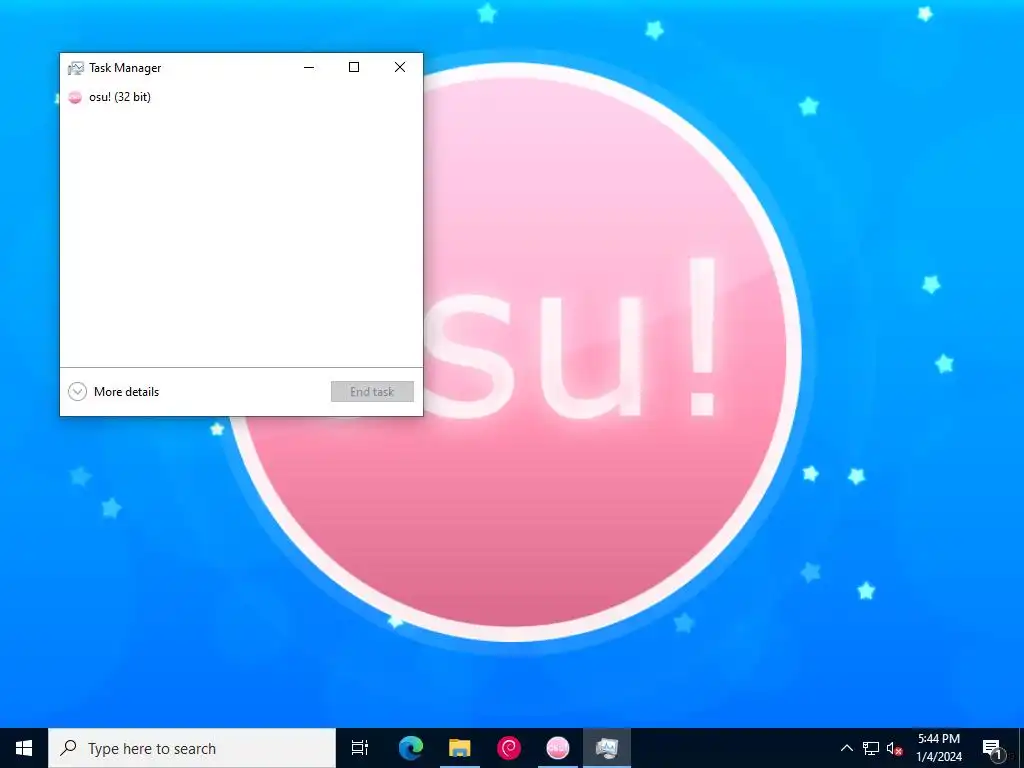This screenshot has width=1024, height=768.
Task: Open the Debian swirl app on taskbar
Action: [x=509, y=748]
